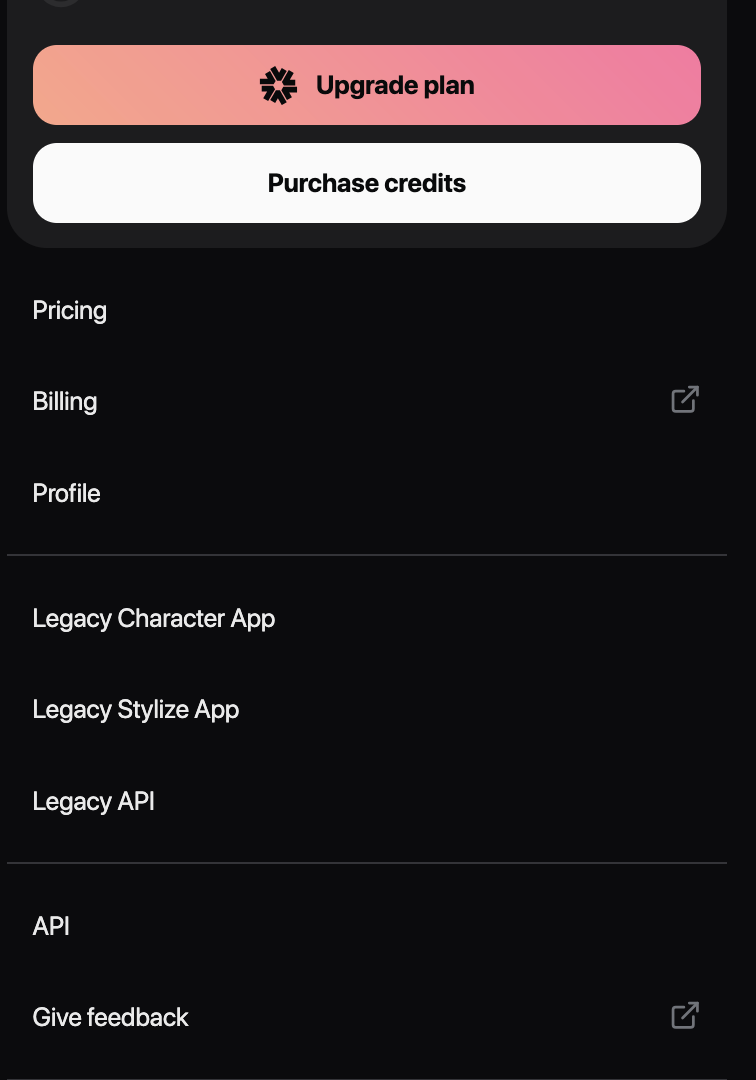Click the 'Give feedback' link text
This screenshot has height=1080, width=756.
[x=110, y=1017]
